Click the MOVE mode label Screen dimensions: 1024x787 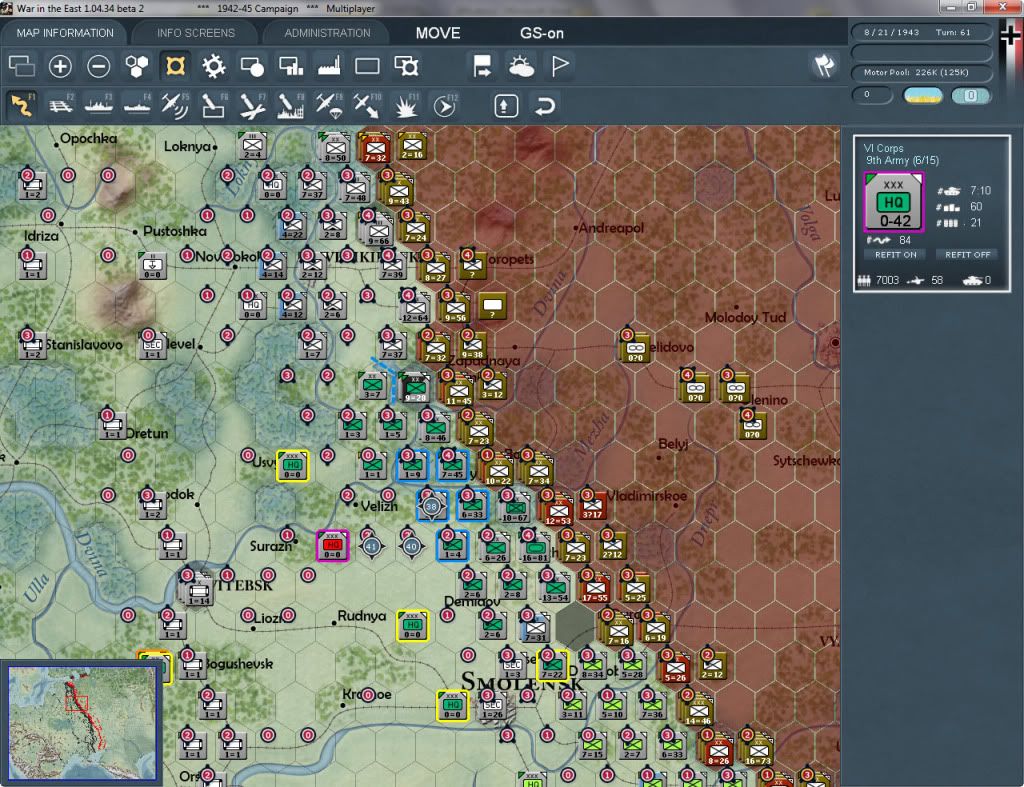coord(438,33)
